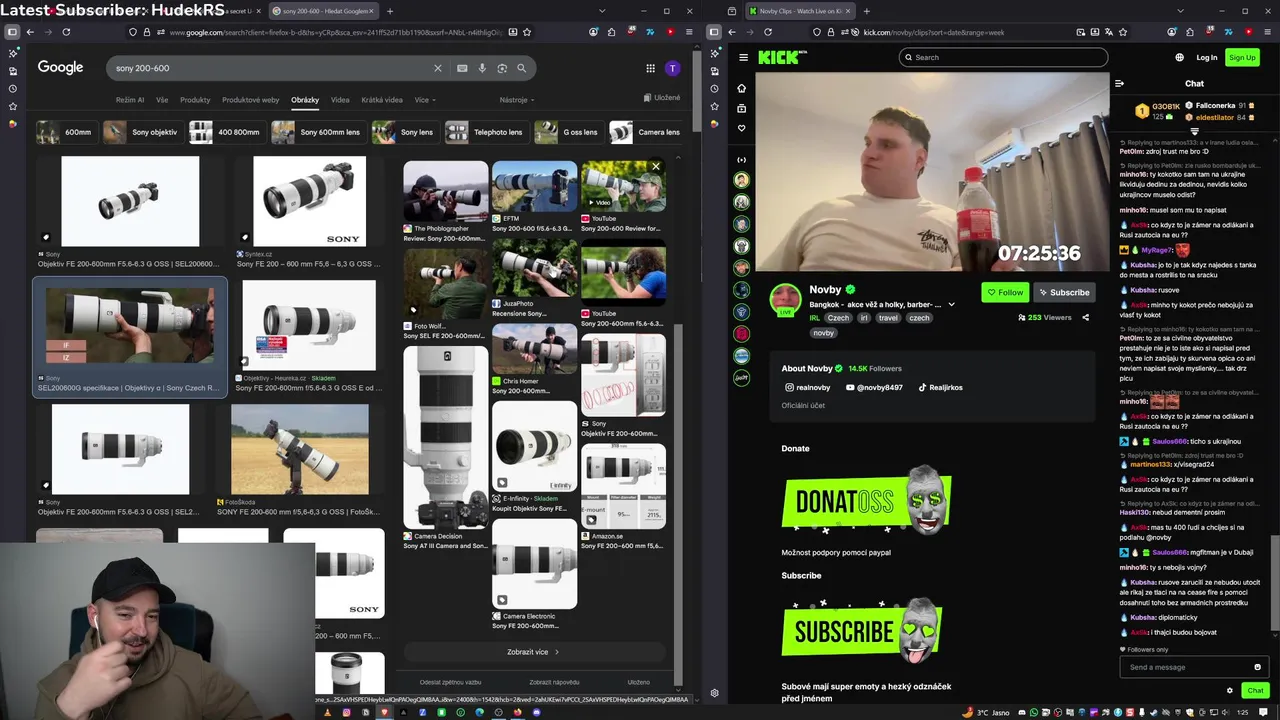This screenshot has height=720, width=1280.
Task: Filter by the Telephoto lens chip
Action: pos(486,132)
